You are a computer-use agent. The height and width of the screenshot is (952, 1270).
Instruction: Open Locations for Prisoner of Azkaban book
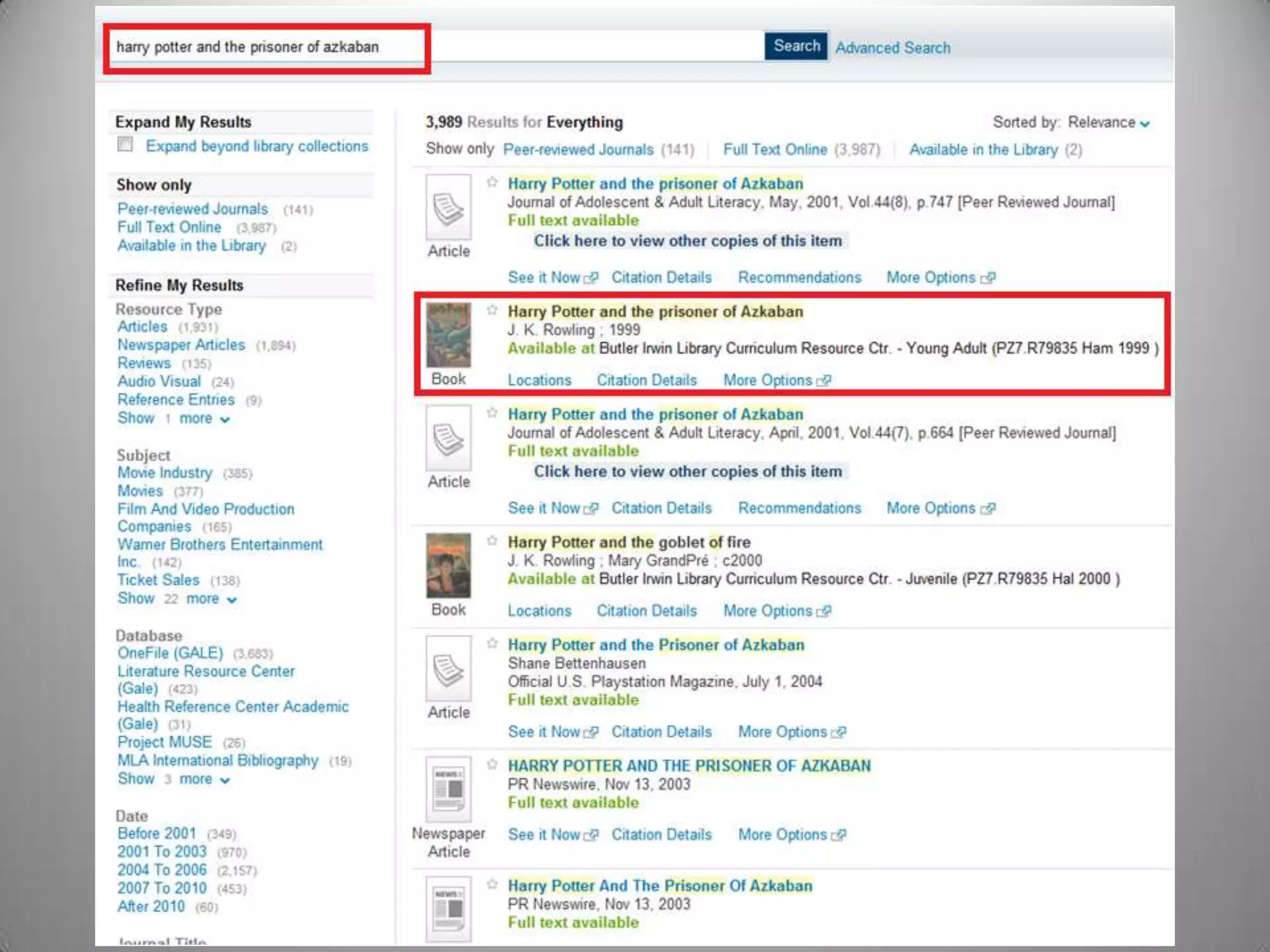(539, 380)
